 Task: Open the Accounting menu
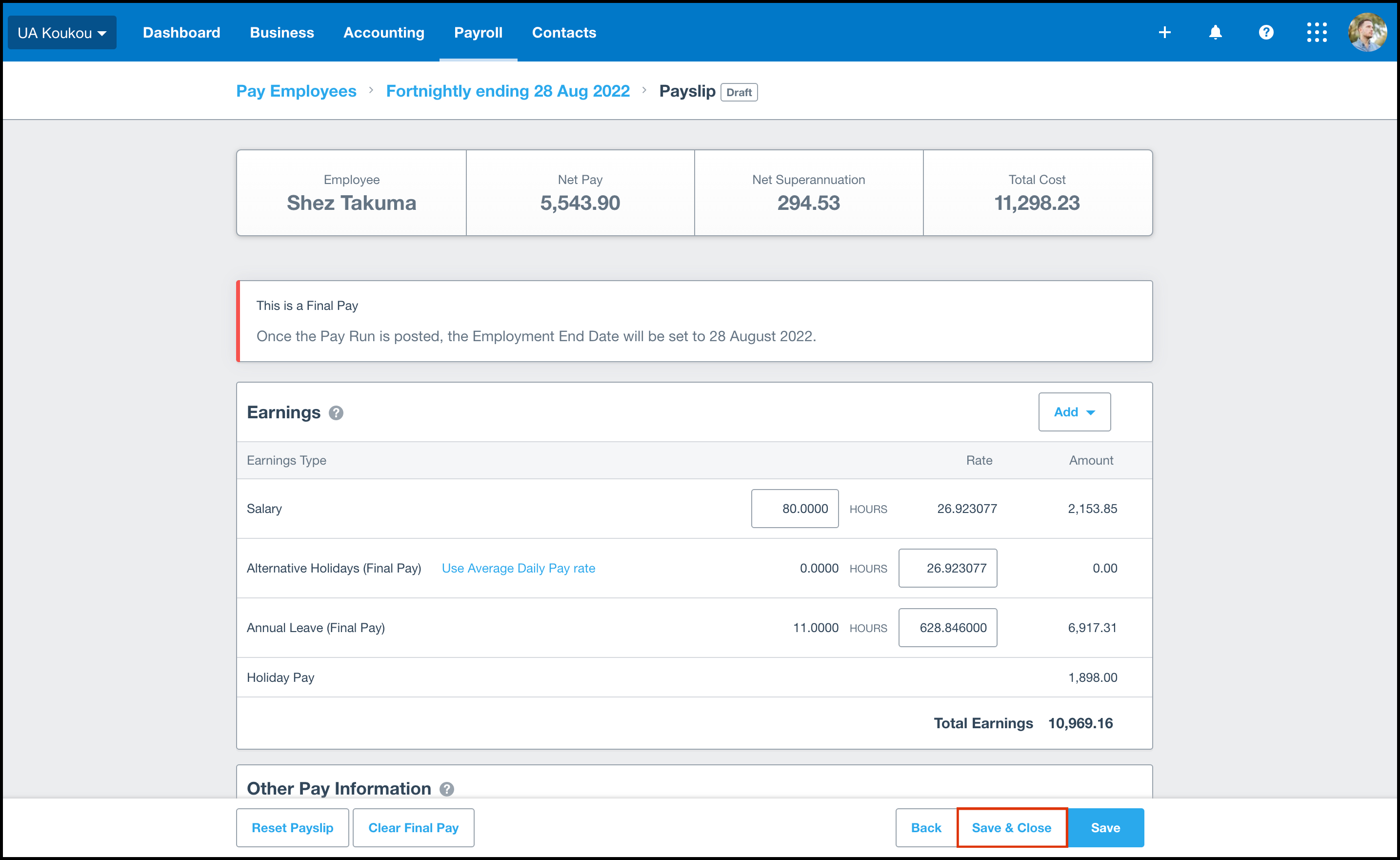[384, 33]
